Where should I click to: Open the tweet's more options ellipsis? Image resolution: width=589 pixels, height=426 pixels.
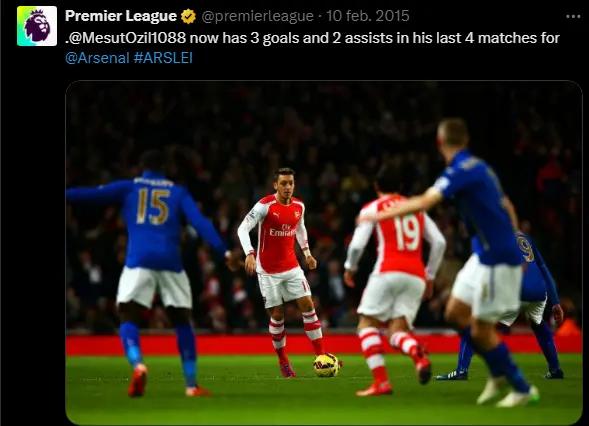(573, 17)
